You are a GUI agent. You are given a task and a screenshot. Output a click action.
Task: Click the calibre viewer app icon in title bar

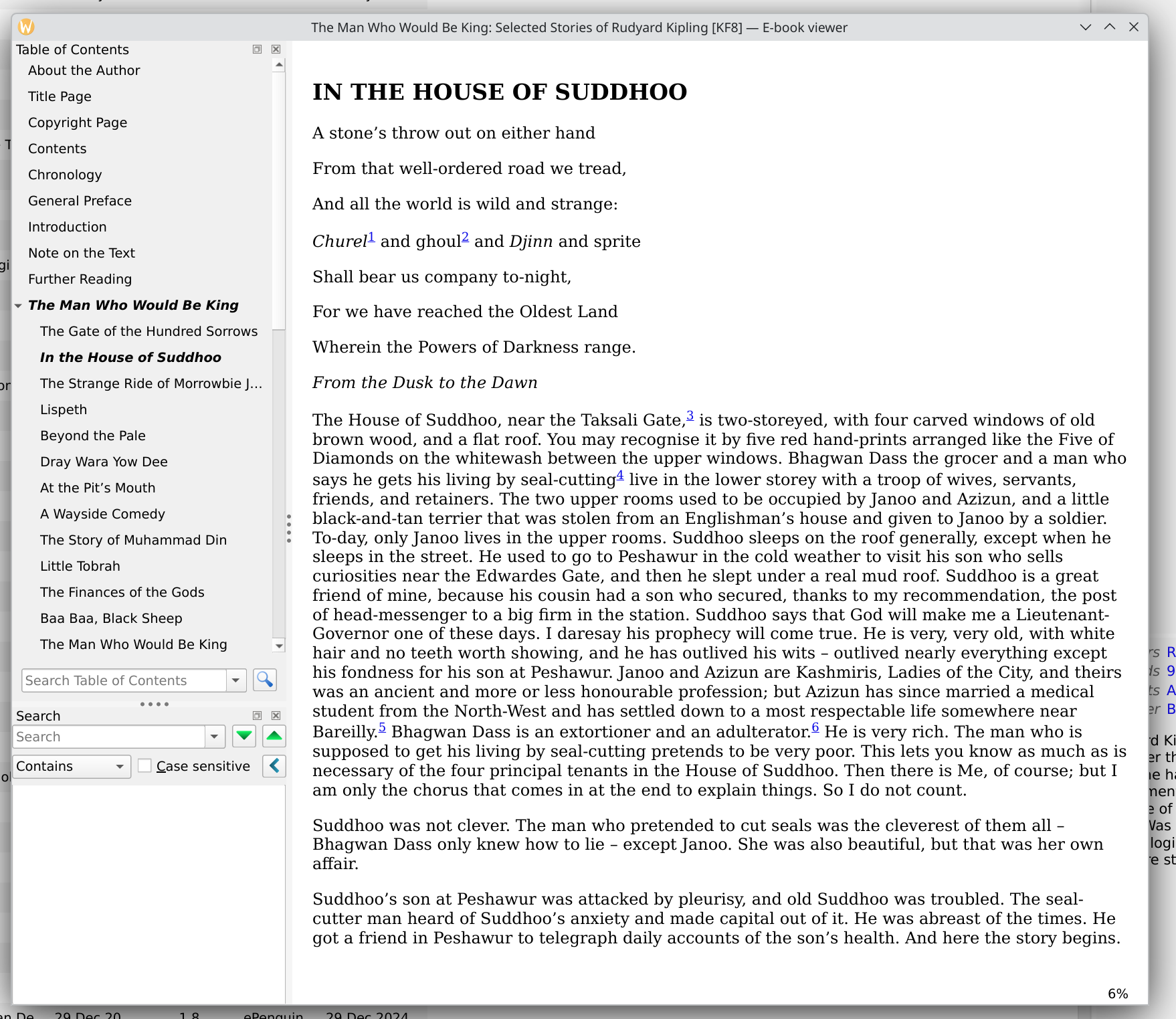[x=26, y=27]
